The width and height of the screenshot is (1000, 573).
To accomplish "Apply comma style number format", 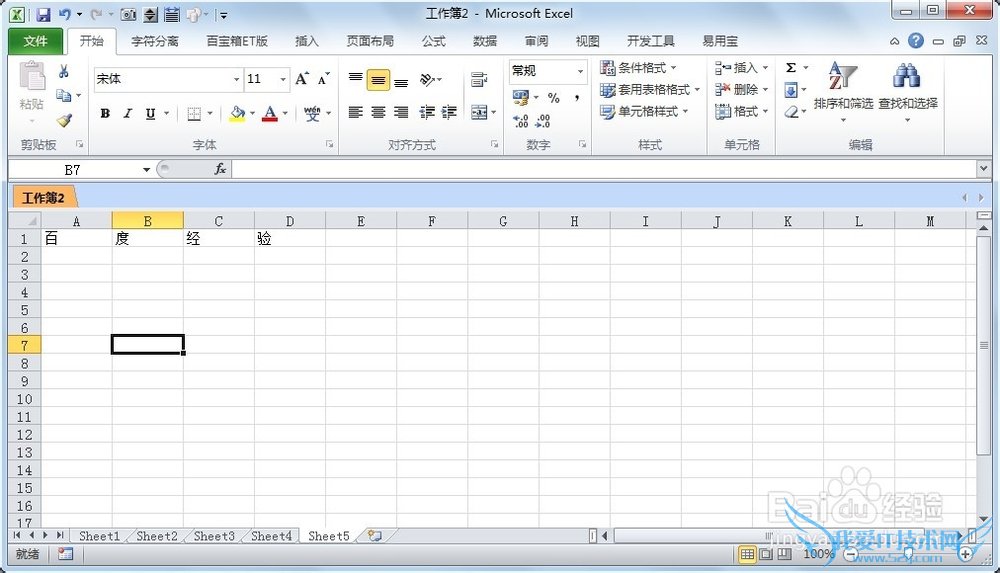I will pos(577,98).
